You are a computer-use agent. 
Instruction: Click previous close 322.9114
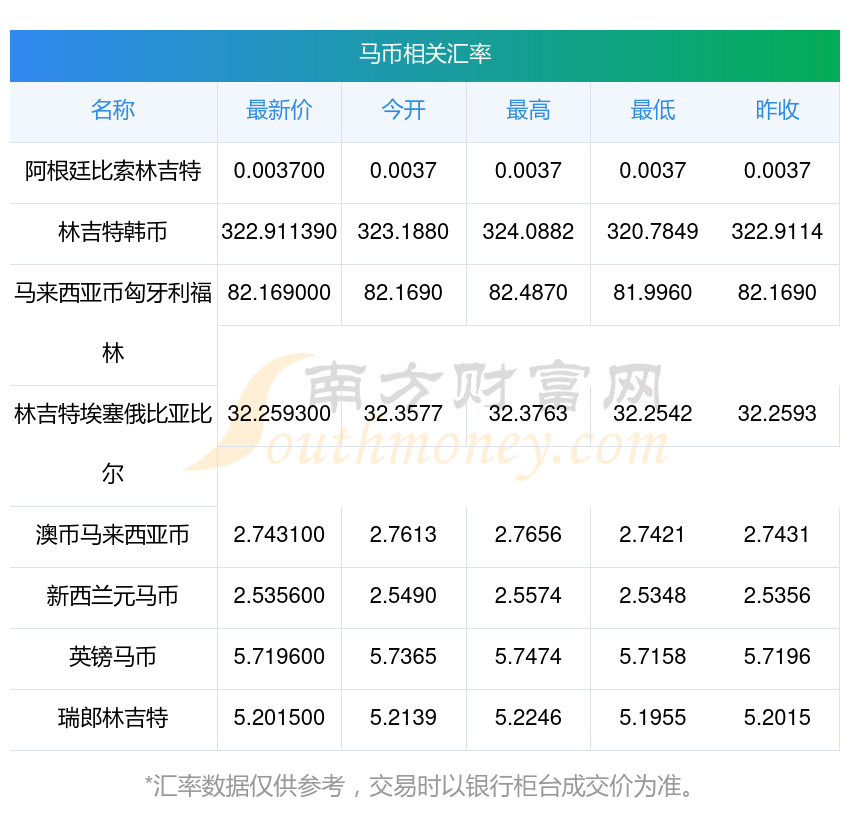[777, 232]
